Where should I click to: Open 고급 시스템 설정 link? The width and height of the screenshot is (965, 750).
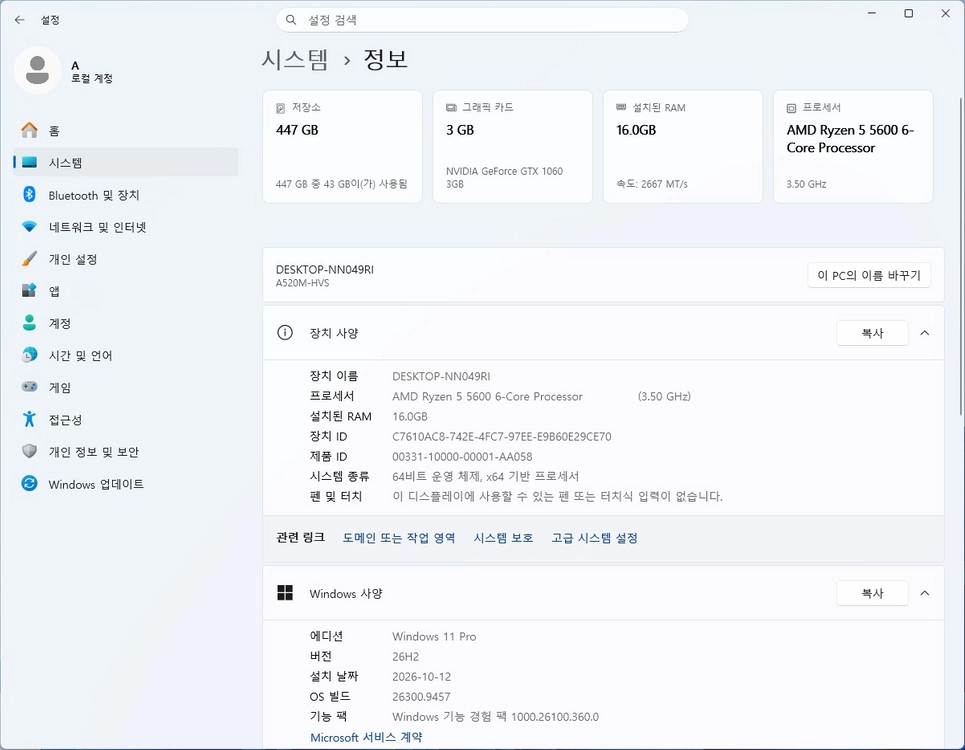[595, 538]
